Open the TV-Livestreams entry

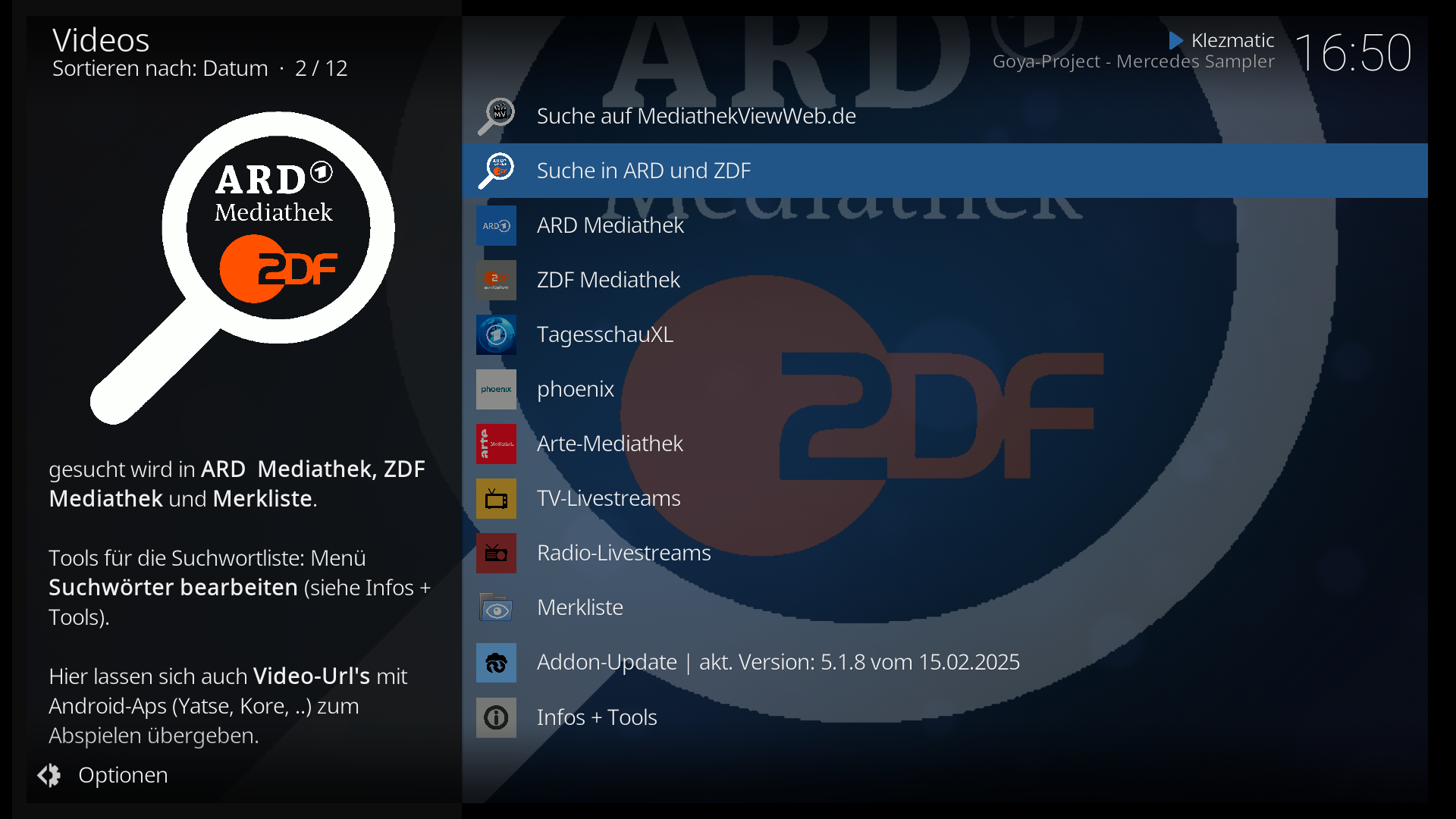tap(945, 498)
